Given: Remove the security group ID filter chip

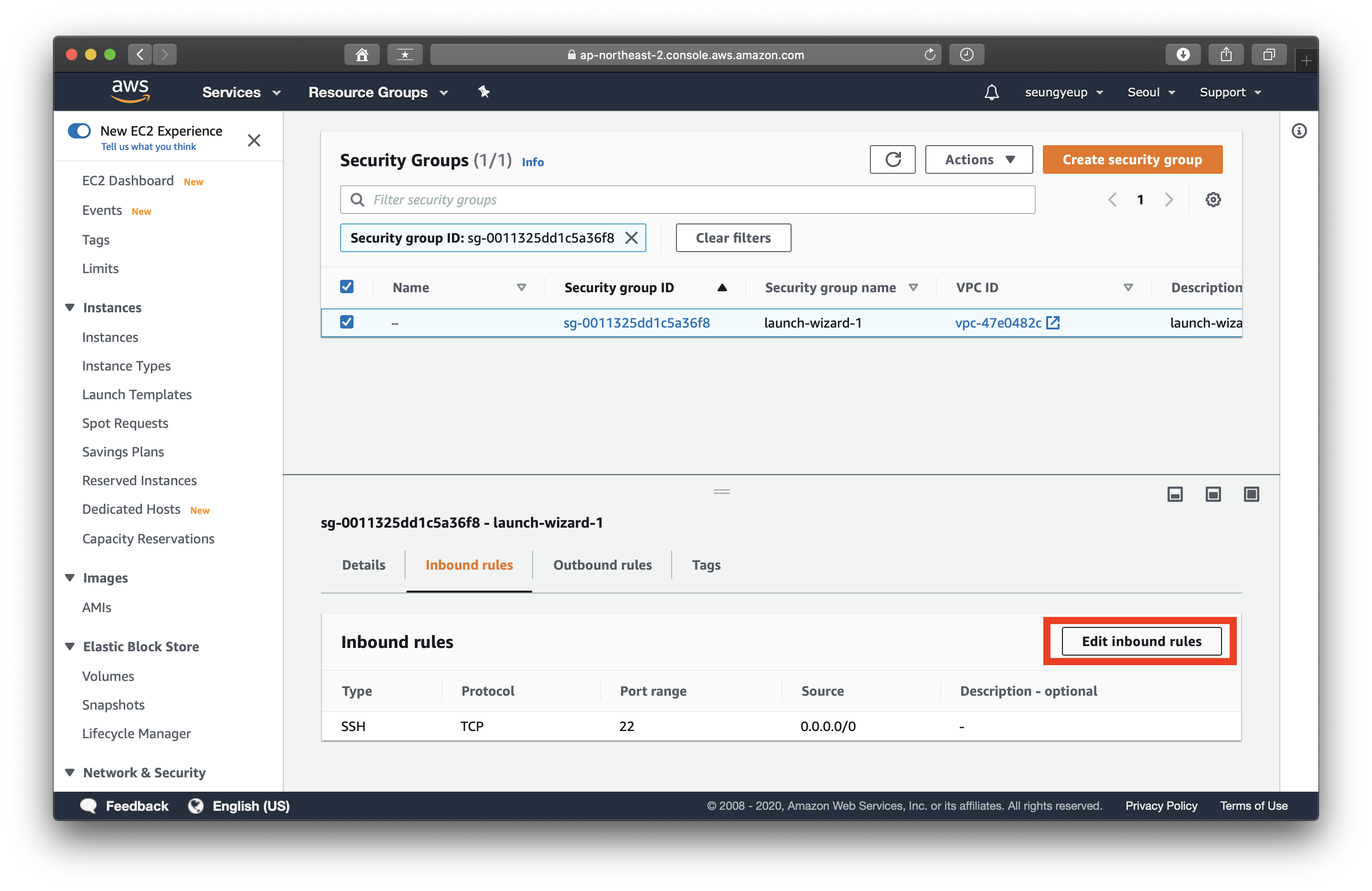Looking at the screenshot, I should 631,238.
